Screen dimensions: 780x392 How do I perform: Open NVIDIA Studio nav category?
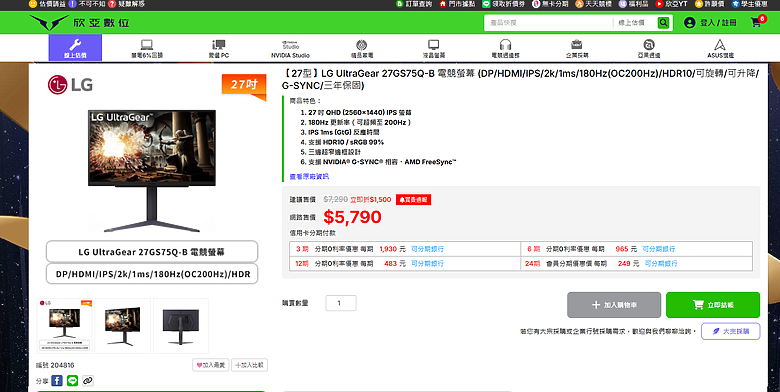pyautogui.click(x=290, y=49)
